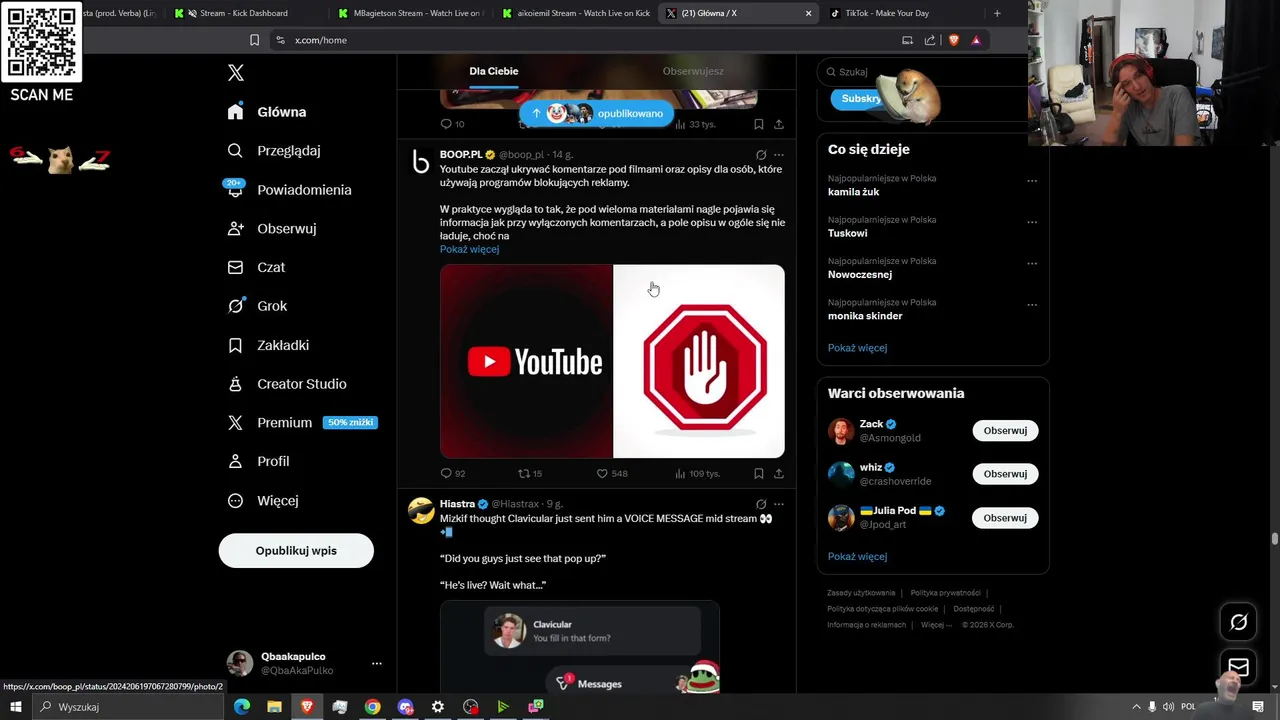Open BOOP.PL profile avatar
The width and height of the screenshot is (1280, 720).
421,162
